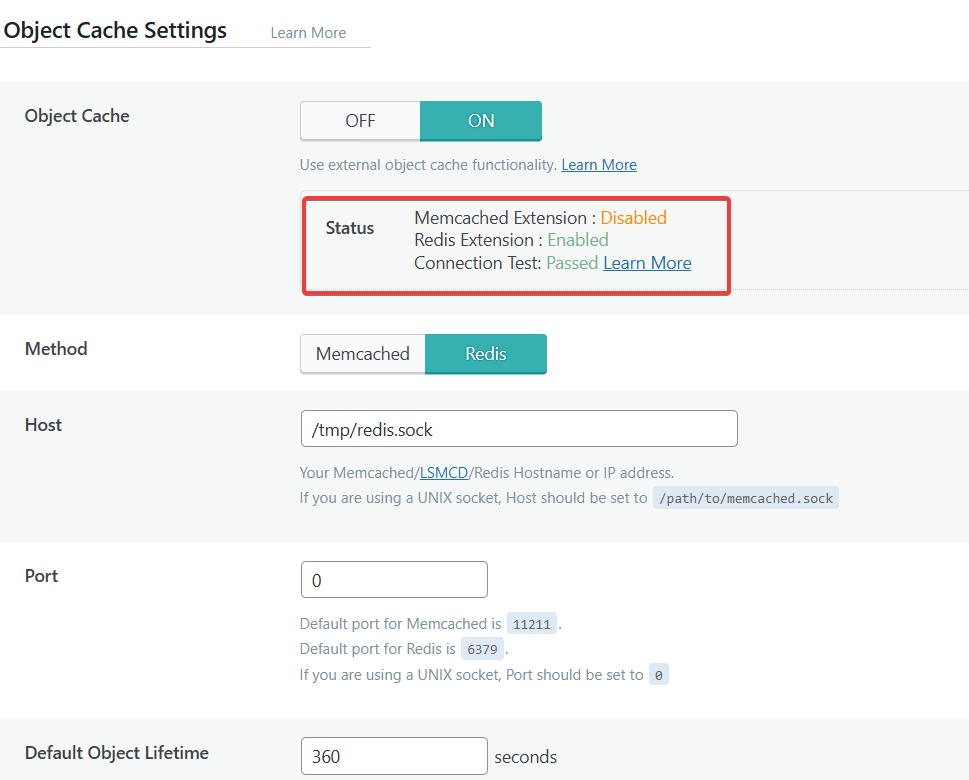This screenshot has width=969, height=780.
Task: Click the Object Cache Settings heading
Action: coord(115,30)
